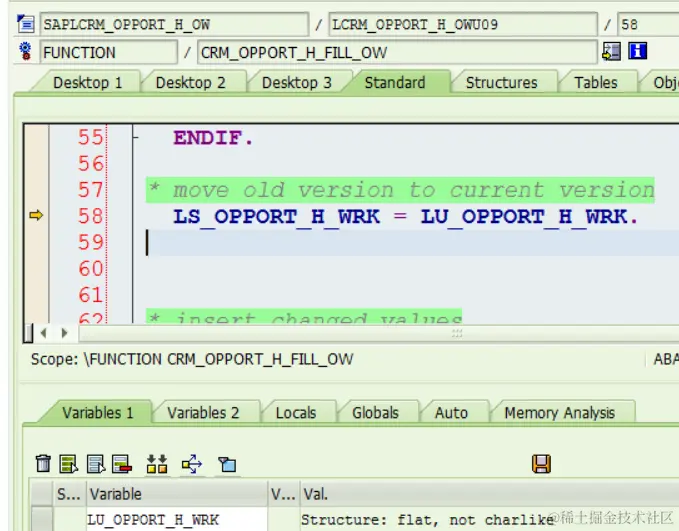
Task: Click the gear icon beside the FUNCTION field
Action: (26, 51)
